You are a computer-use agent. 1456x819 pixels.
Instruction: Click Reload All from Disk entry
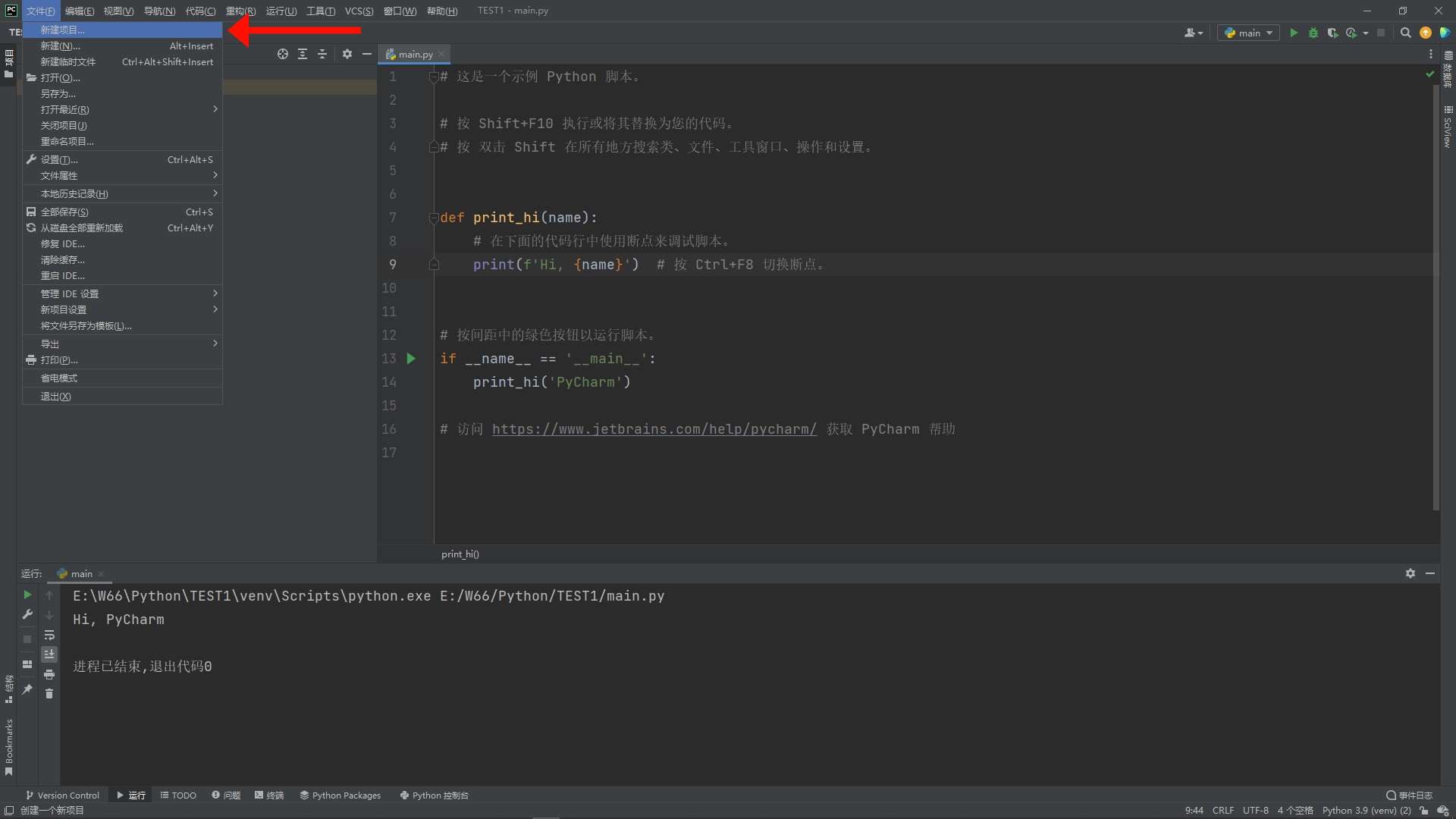tap(122, 227)
